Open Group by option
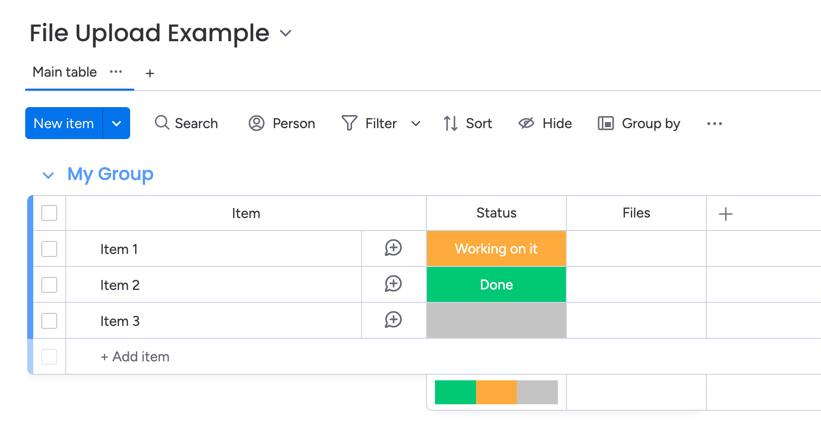Image resolution: width=821 pixels, height=430 pixels. (639, 123)
